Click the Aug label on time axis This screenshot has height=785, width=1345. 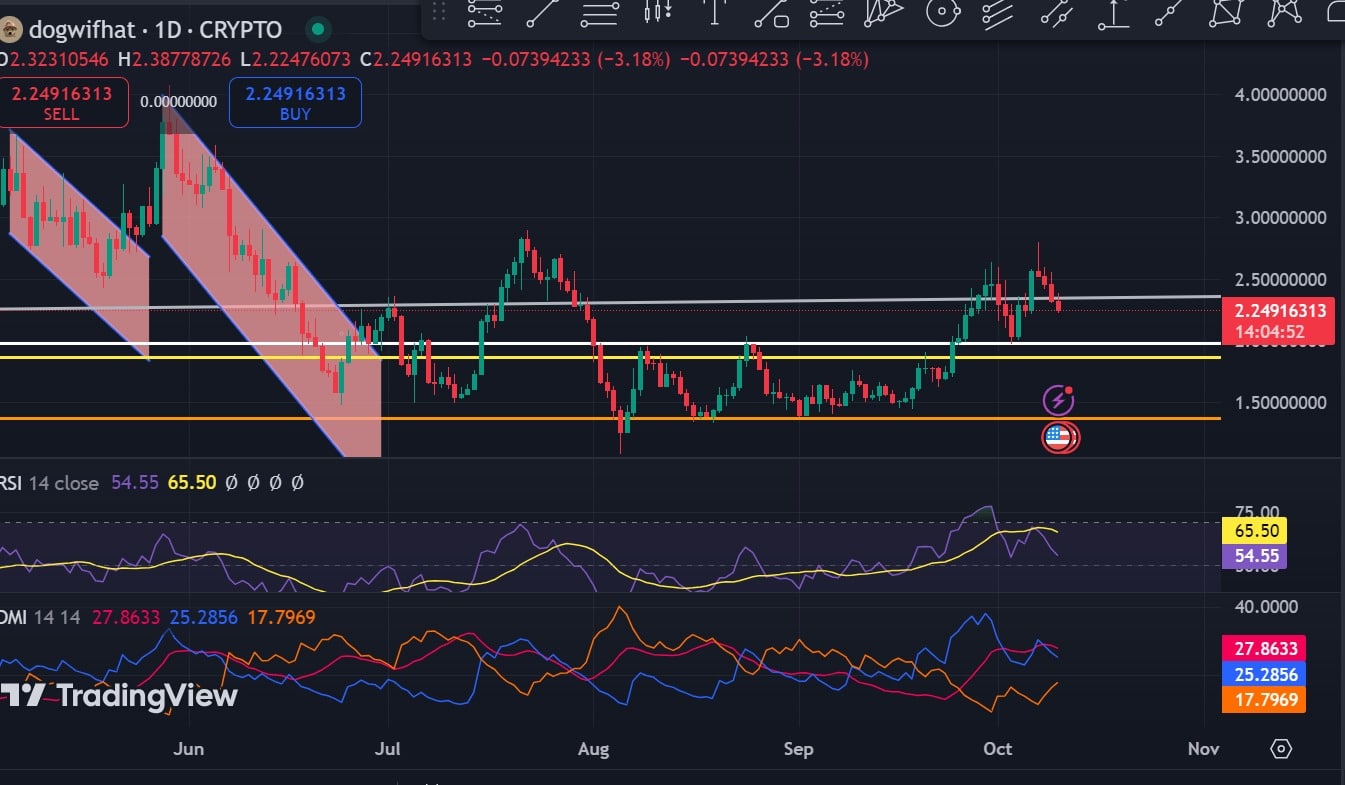point(594,749)
